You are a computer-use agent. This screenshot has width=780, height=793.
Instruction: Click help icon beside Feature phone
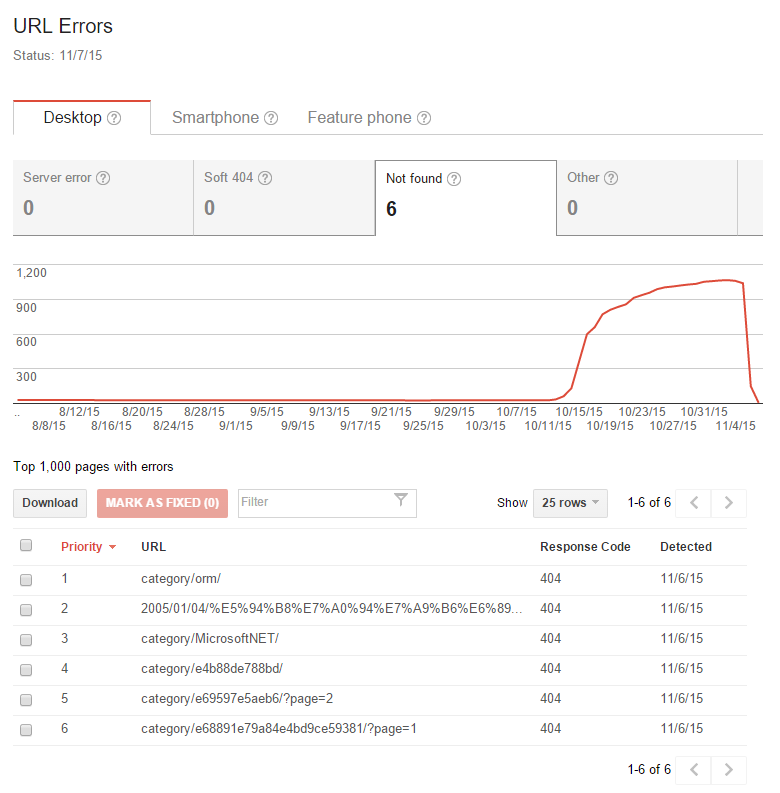click(x=424, y=118)
